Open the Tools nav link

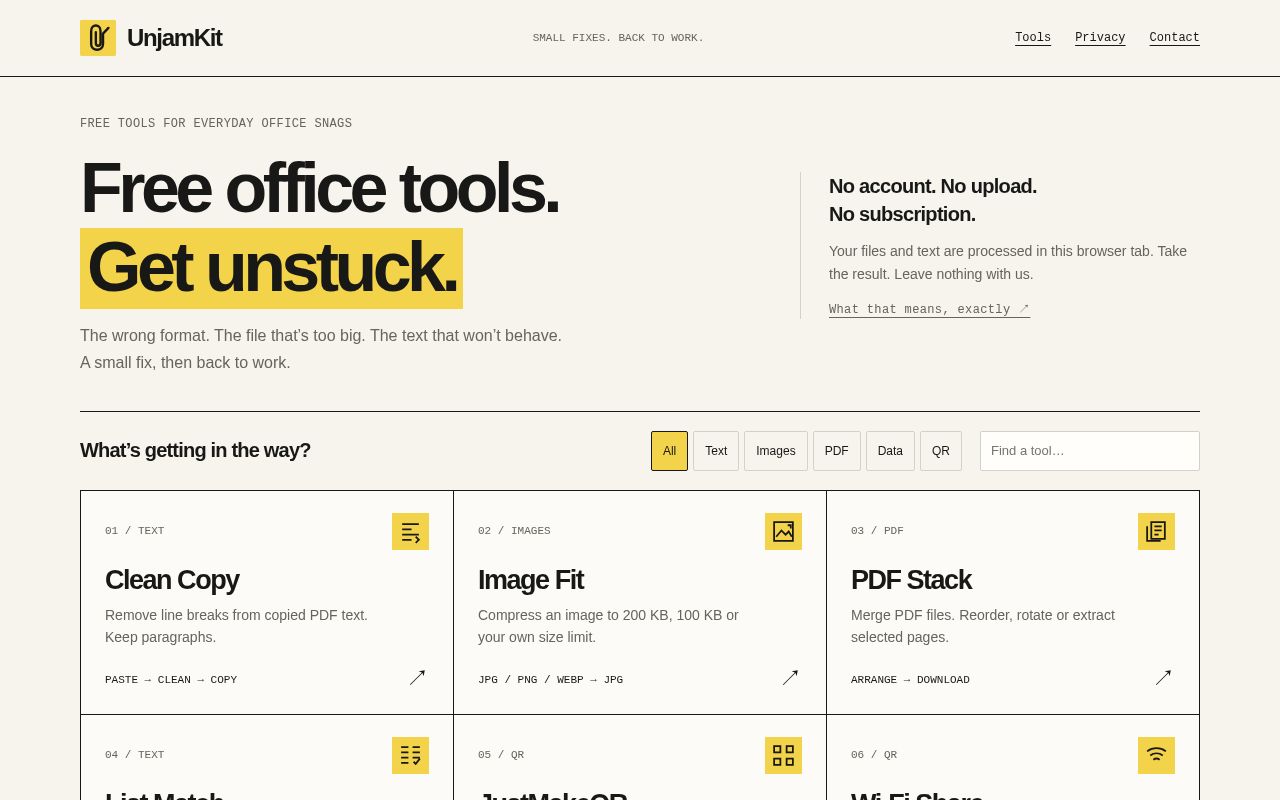1033,38
